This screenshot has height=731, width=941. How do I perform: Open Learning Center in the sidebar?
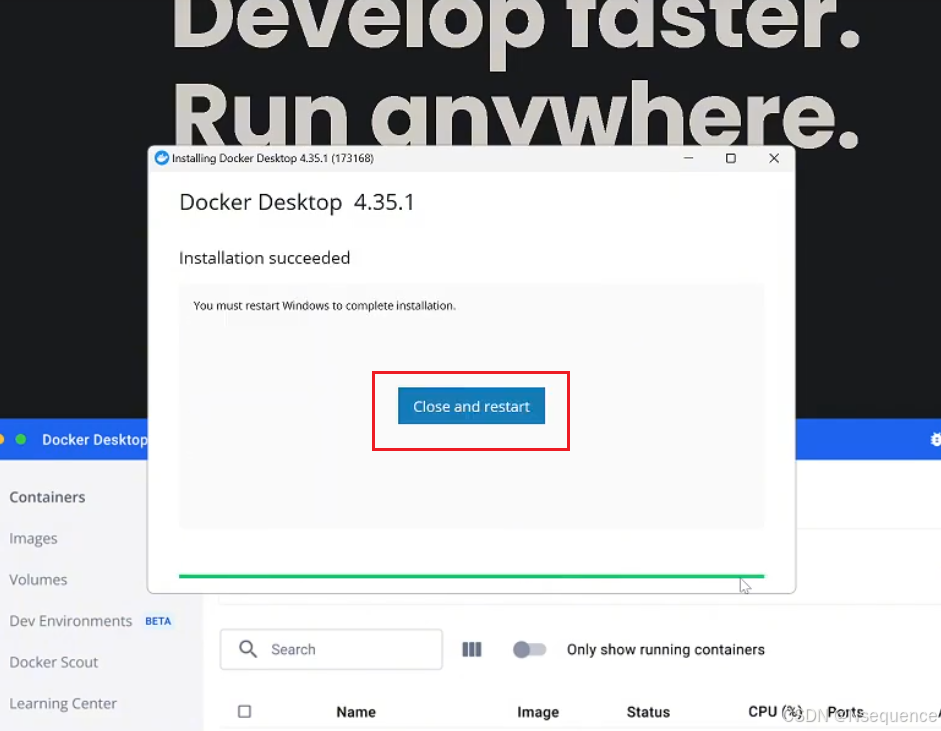tap(63, 703)
